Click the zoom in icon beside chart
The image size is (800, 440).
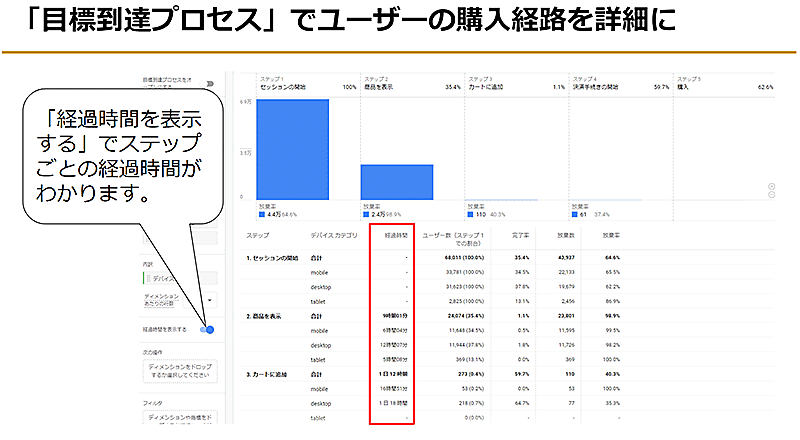770,186
